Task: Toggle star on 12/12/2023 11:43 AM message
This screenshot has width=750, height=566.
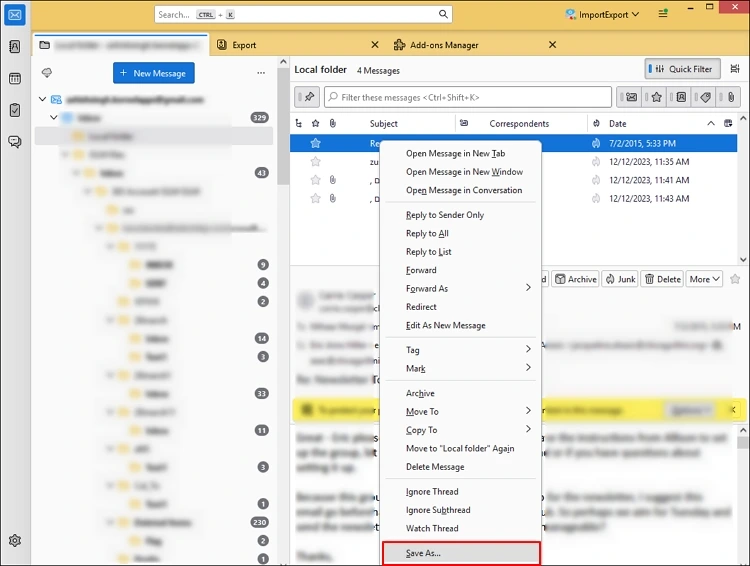Action: click(315, 198)
